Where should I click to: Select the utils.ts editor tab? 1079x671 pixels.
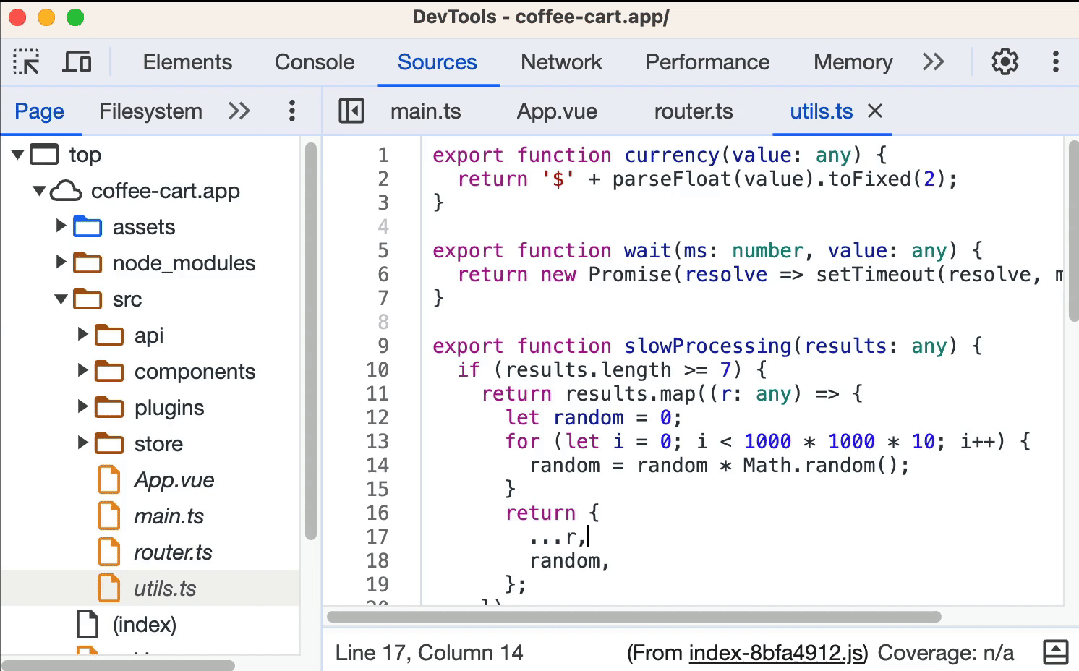coord(821,111)
